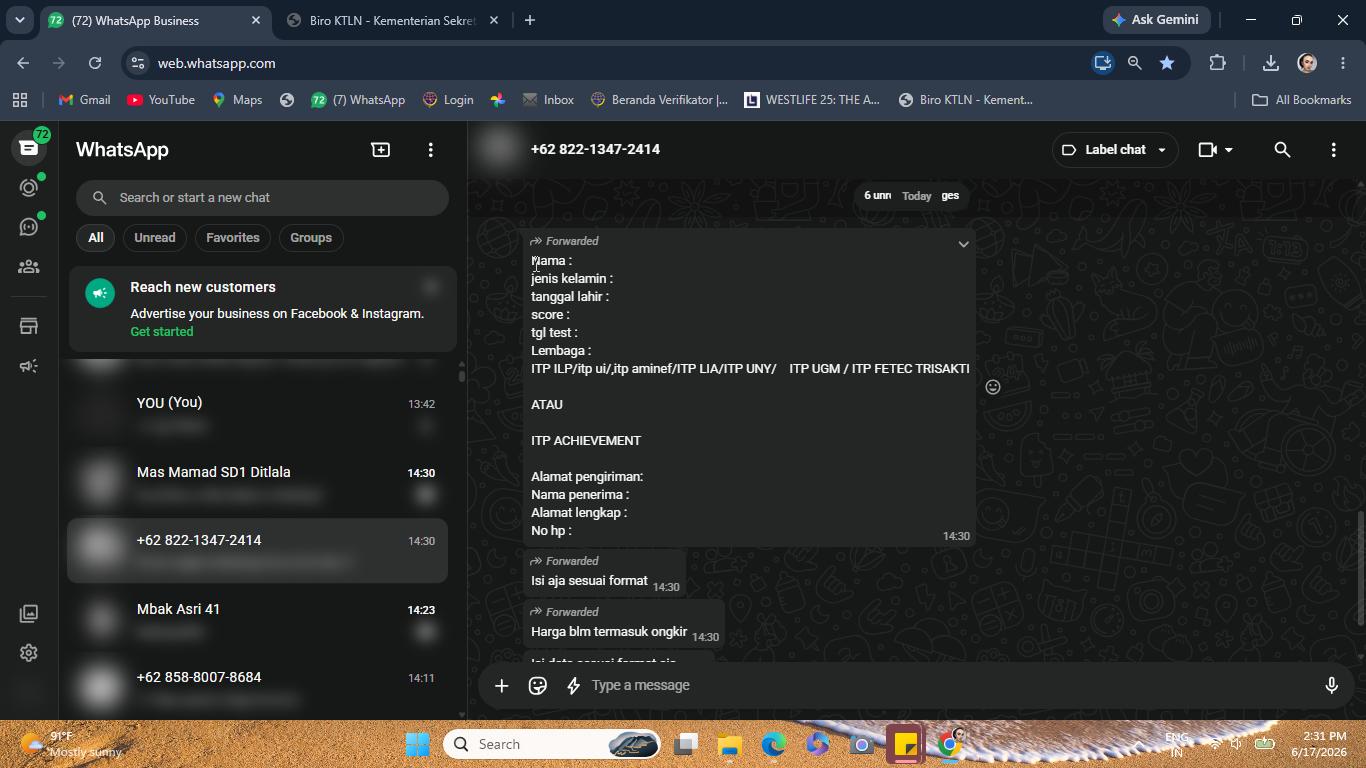This screenshot has width=1366, height=768.
Task: Open the conversation menu three dots
Action: click(1333, 150)
